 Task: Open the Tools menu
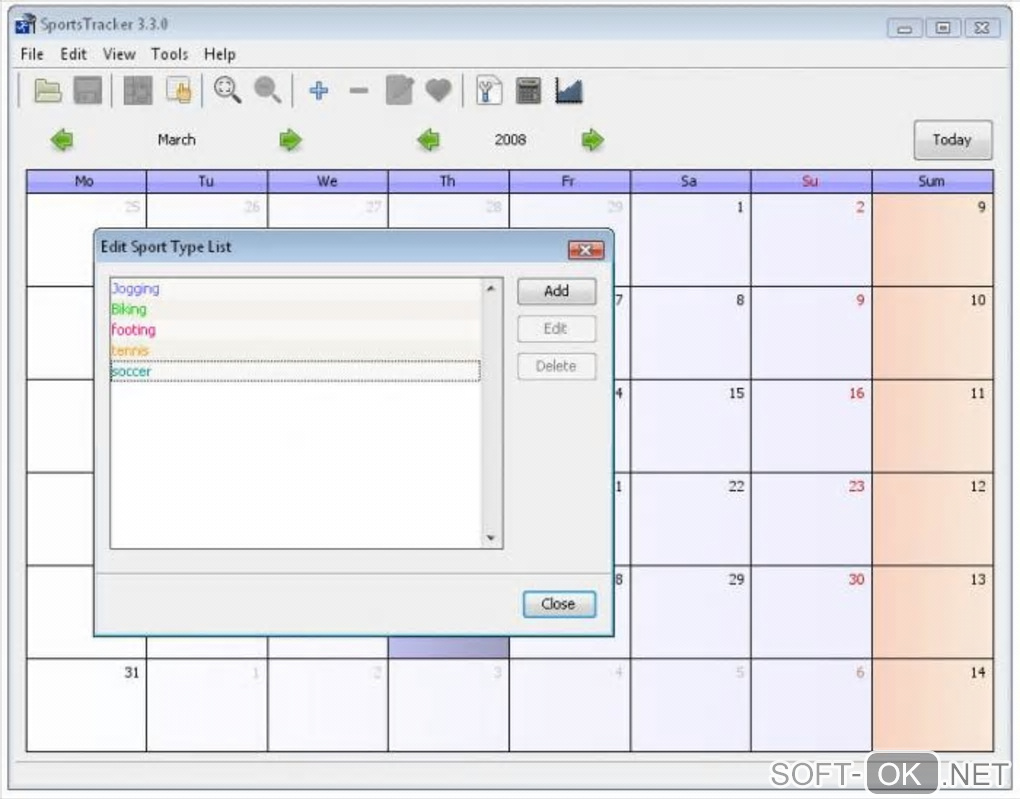[170, 54]
